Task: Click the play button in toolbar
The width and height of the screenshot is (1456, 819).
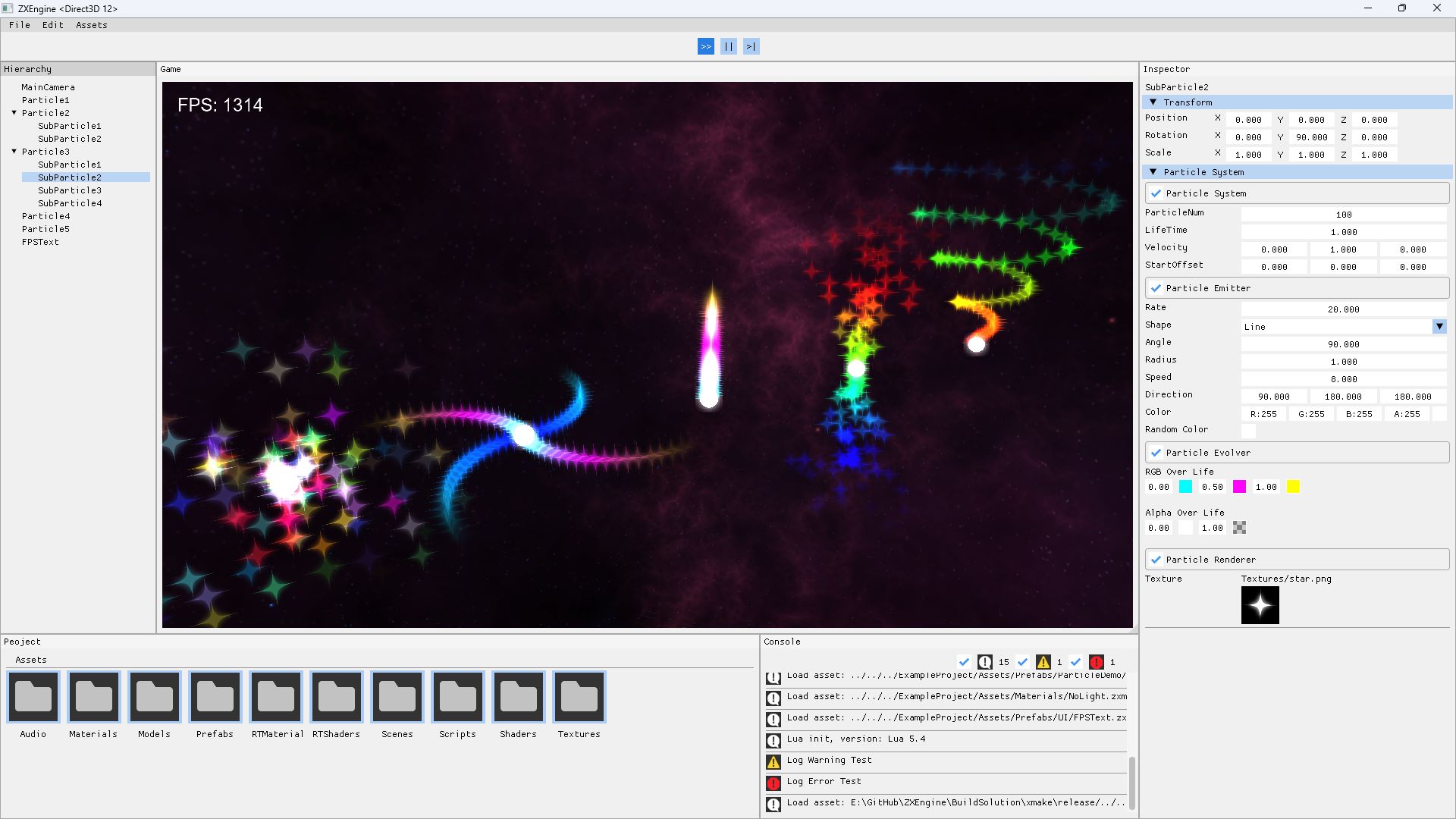Action: coord(705,46)
